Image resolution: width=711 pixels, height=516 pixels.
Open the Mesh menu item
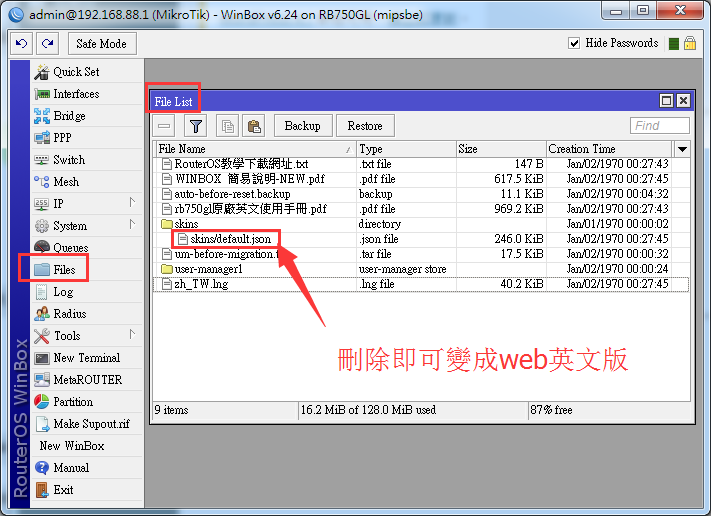pyautogui.click(x=88, y=182)
